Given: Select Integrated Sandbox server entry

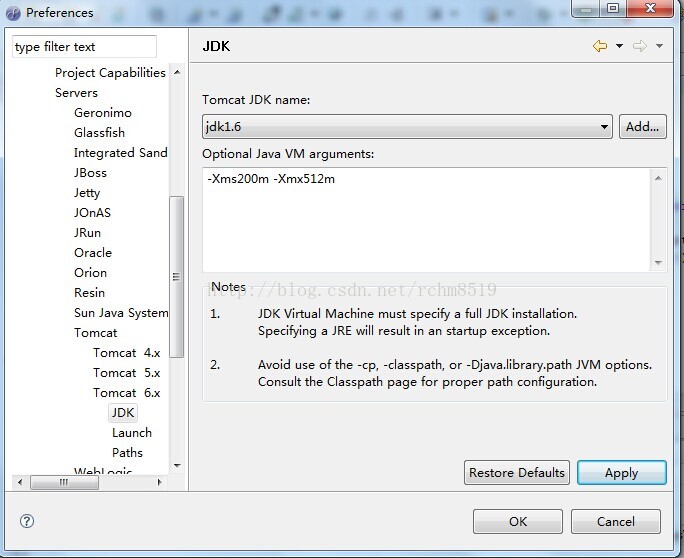Looking at the screenshot, I should 120,153.
